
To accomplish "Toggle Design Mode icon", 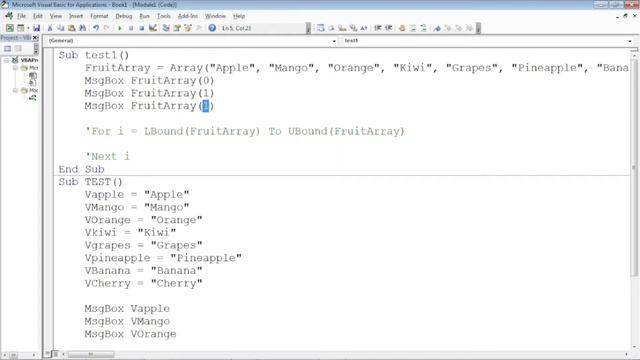I will (x=153, y=28).
